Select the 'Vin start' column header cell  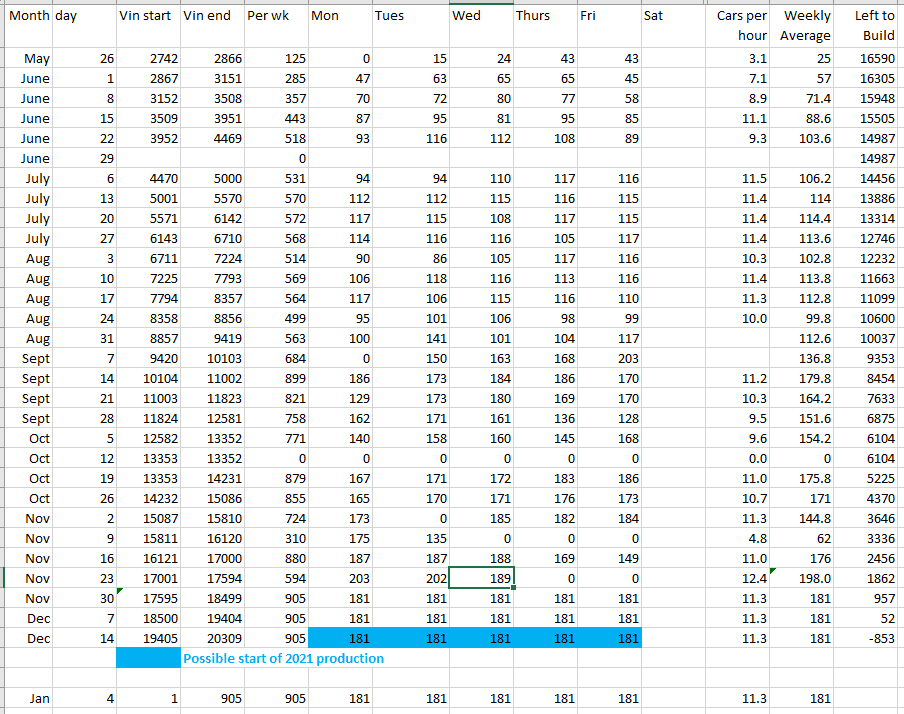(x=146, y=16)
